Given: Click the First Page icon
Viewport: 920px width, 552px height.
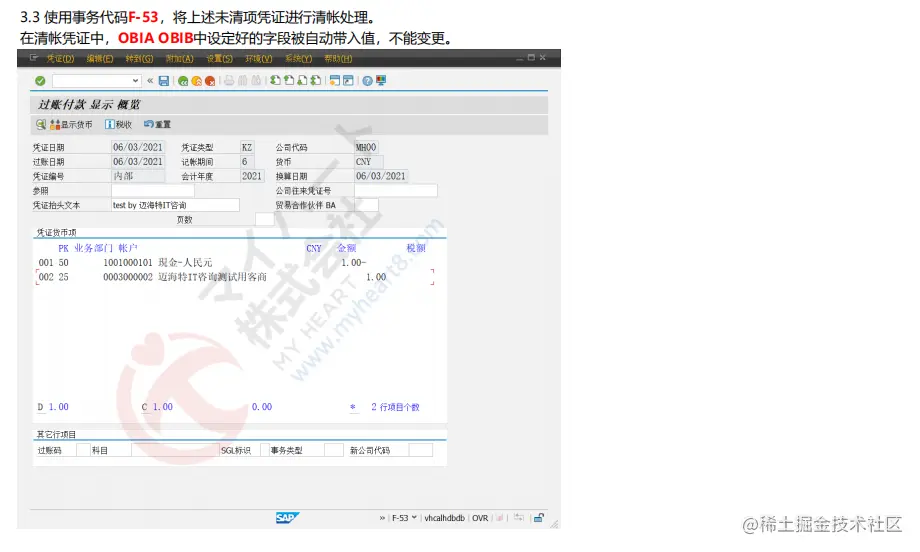Looking at the screenshot, I should [x=275, y=81].
